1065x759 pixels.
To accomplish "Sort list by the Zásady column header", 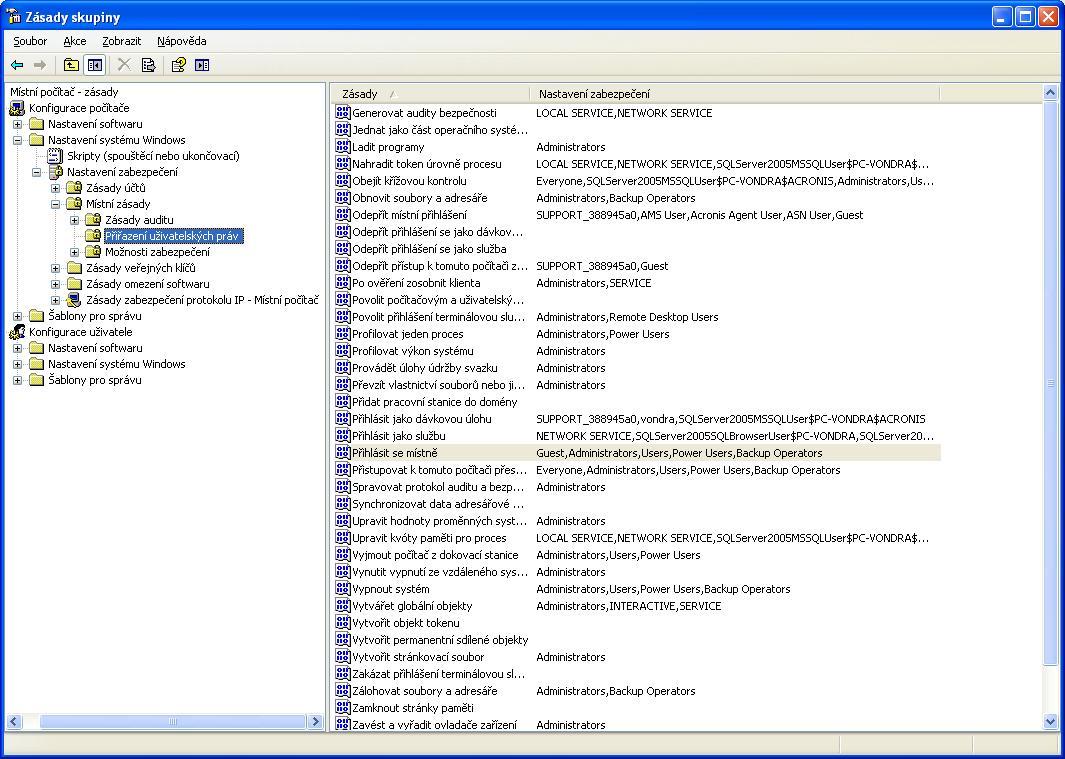I will [x=430, y=94].
